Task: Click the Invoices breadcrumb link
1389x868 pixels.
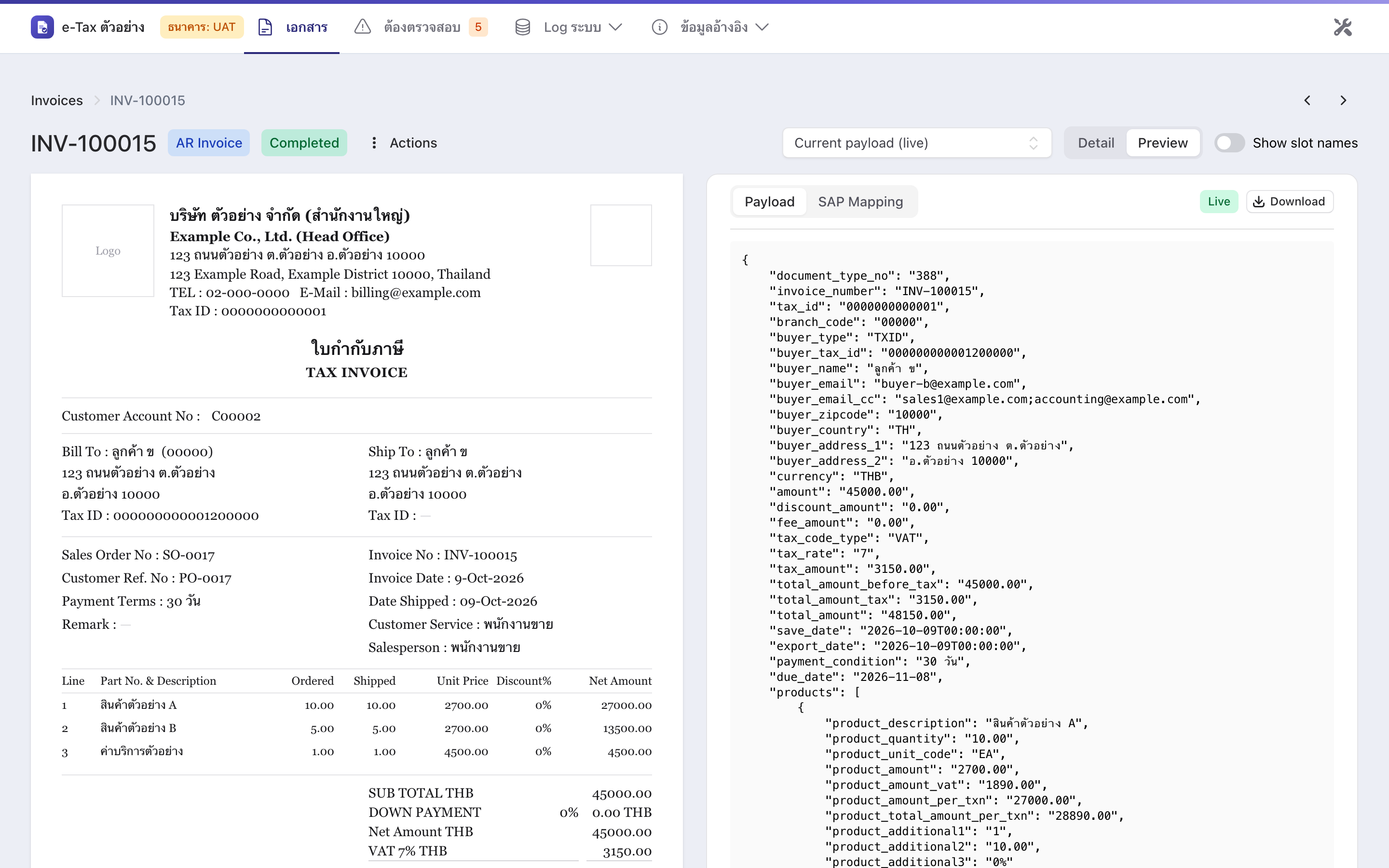Action: [57, 100]
